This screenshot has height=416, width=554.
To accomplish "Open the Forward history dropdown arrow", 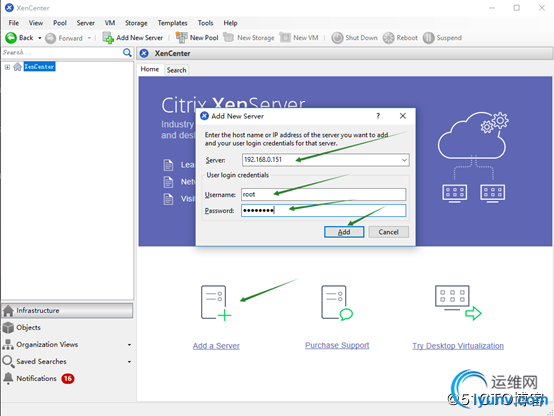I will pyautogui.click(x=89, y=38).
